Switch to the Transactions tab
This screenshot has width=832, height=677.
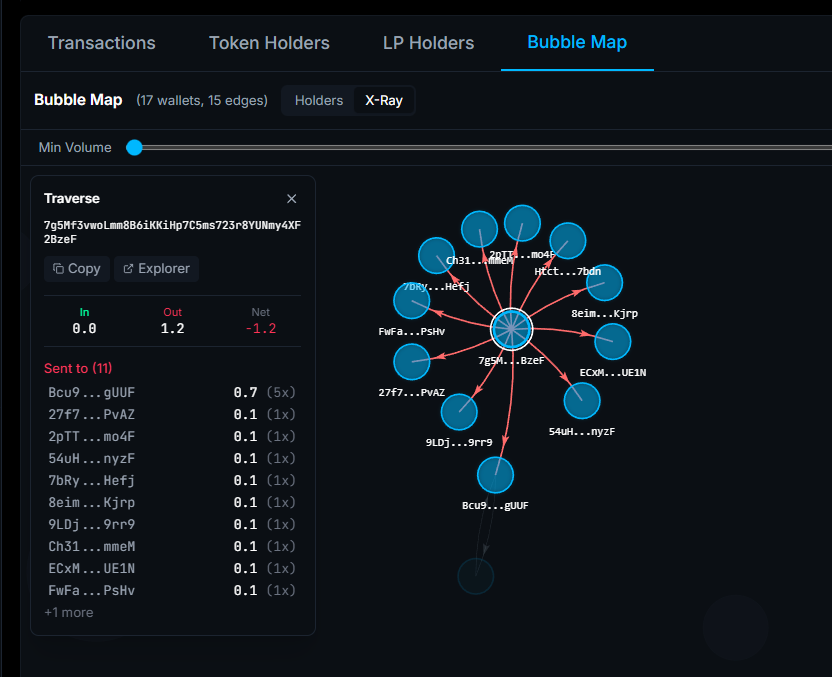pos(101,43)
